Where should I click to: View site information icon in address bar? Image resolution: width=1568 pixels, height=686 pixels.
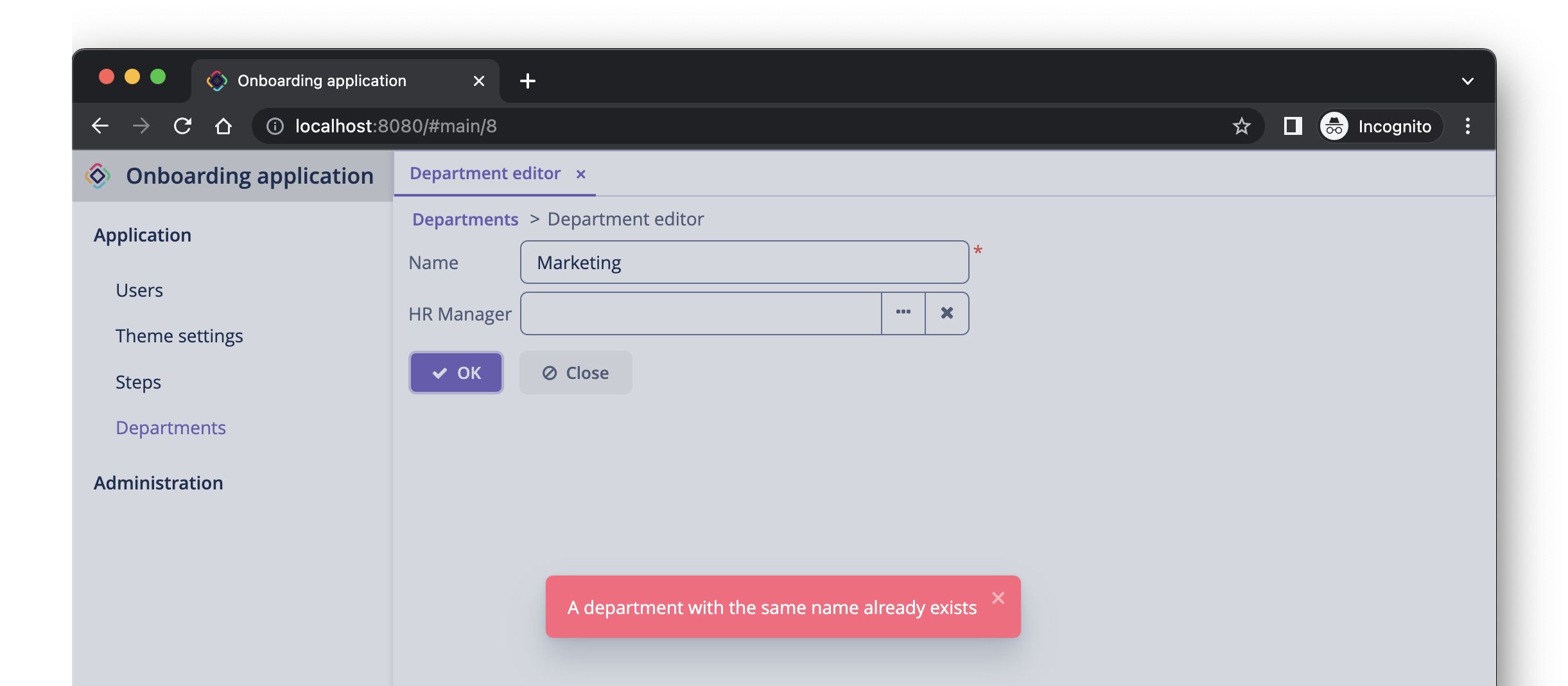click(275, 126)
